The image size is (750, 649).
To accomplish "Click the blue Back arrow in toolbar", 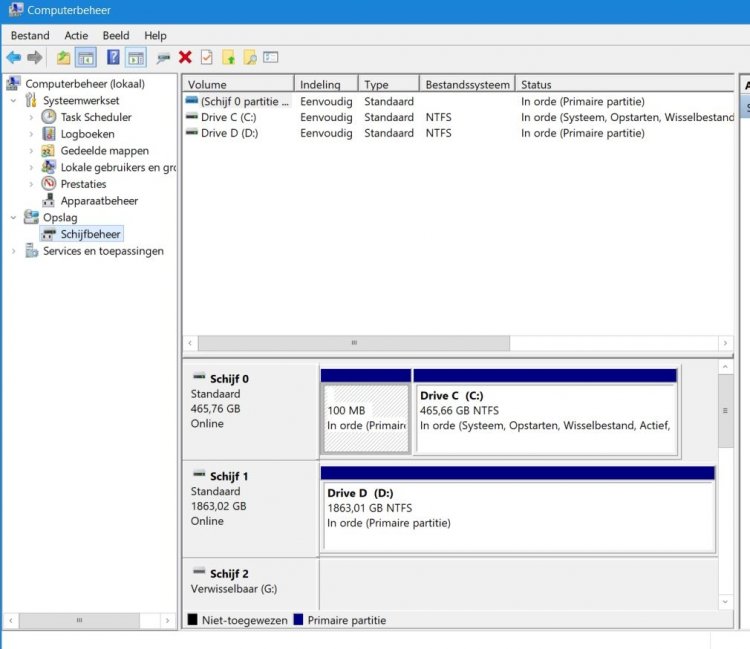I will pos(13,58).
